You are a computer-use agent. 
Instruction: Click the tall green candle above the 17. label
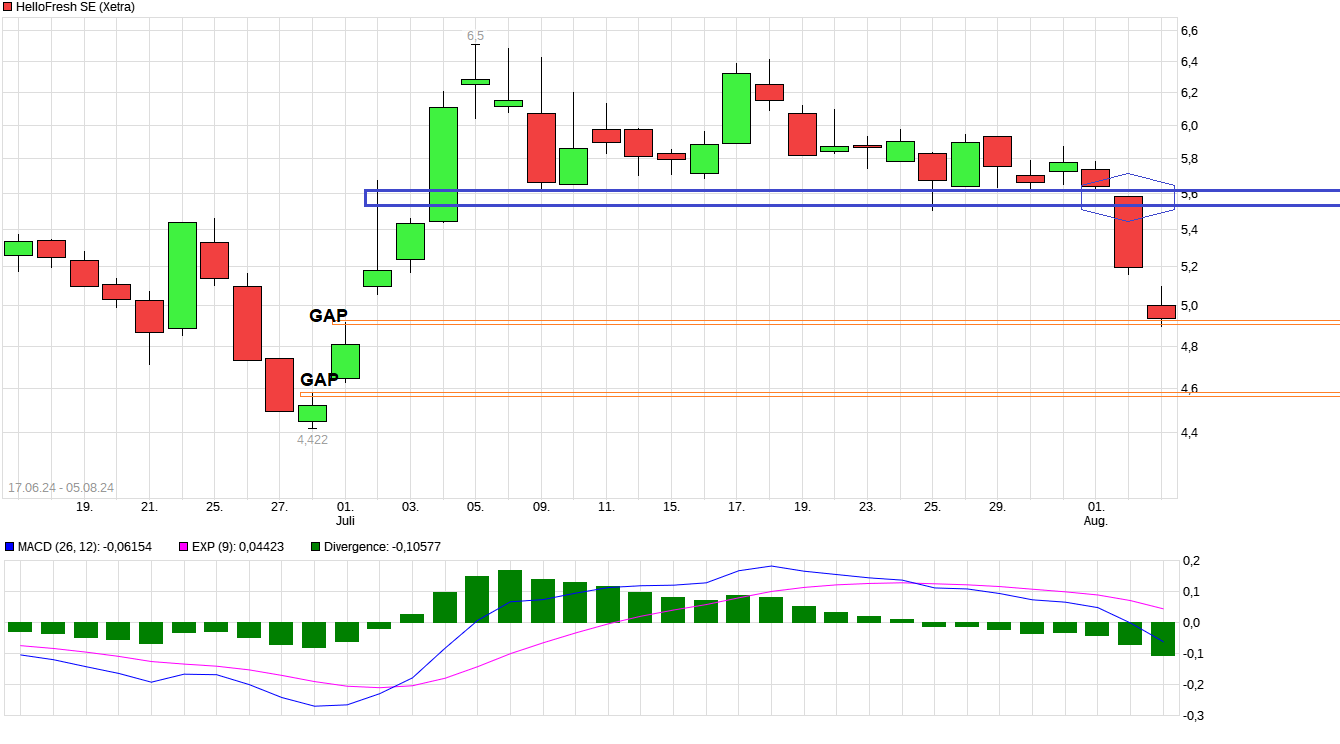click(736, 108)
